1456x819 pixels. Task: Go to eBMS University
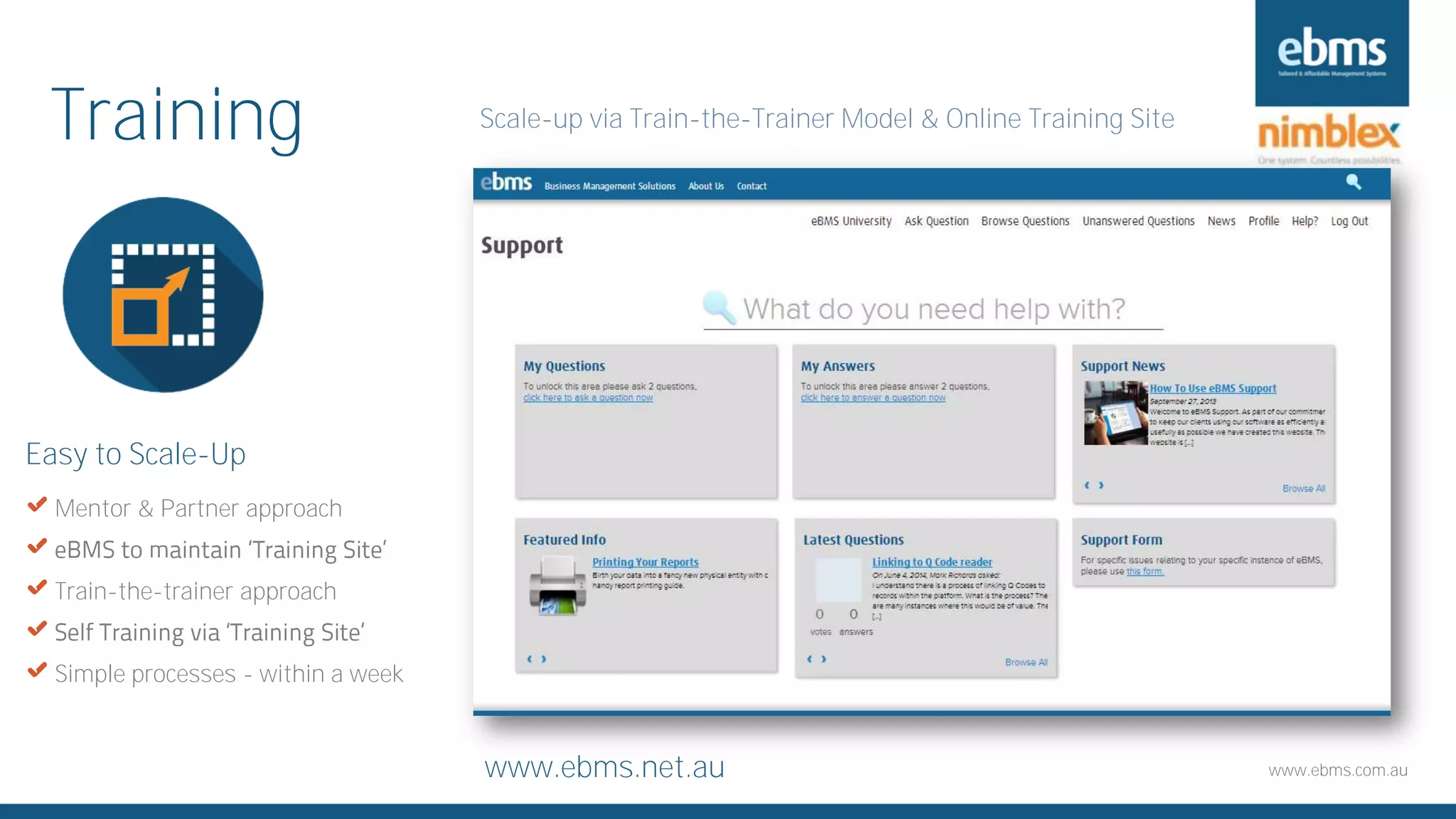click(851, 221)
